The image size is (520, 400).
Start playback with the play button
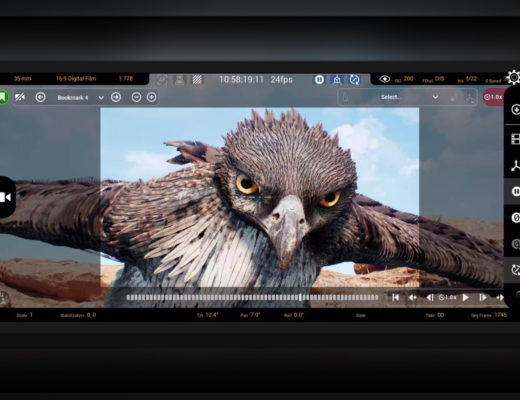466,297
